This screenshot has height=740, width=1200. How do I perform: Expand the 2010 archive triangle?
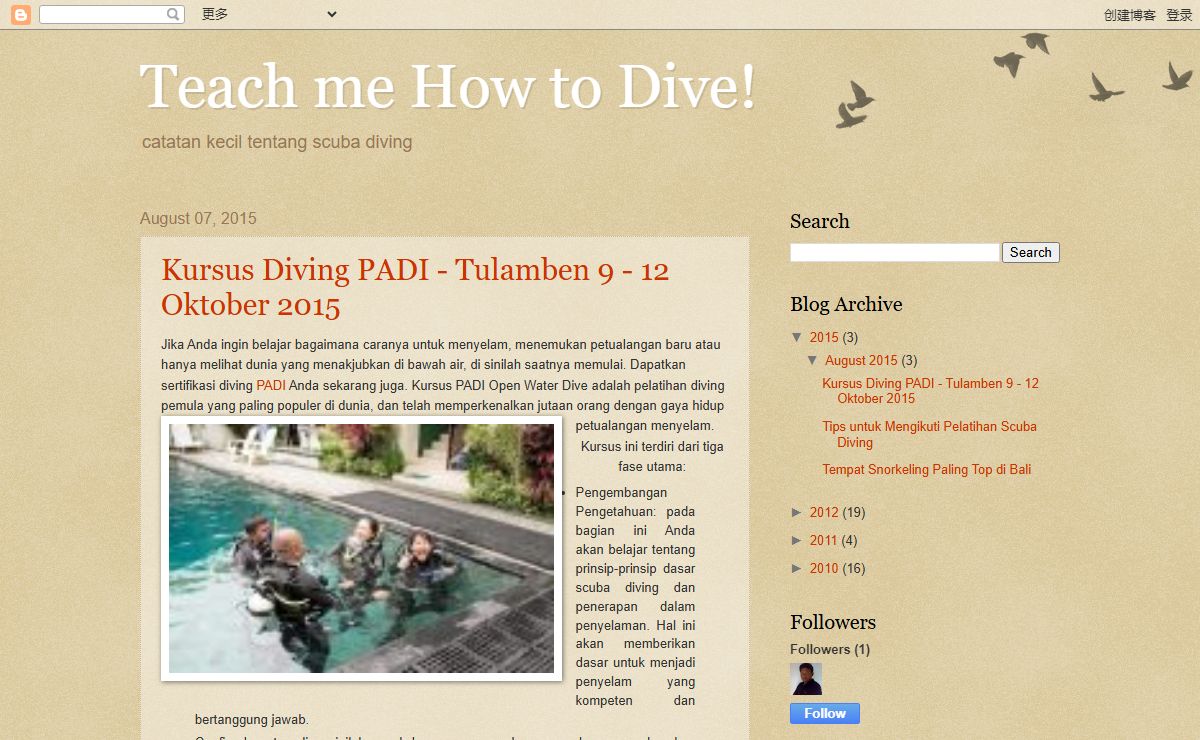797,568
